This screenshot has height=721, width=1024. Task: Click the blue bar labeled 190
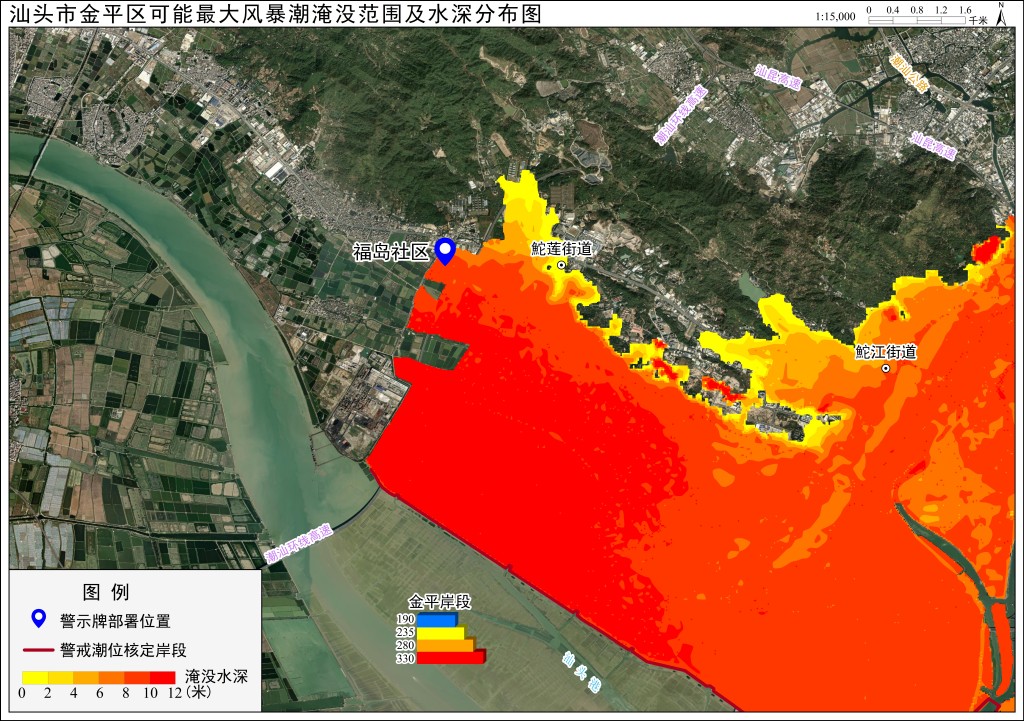coord(437,619)
